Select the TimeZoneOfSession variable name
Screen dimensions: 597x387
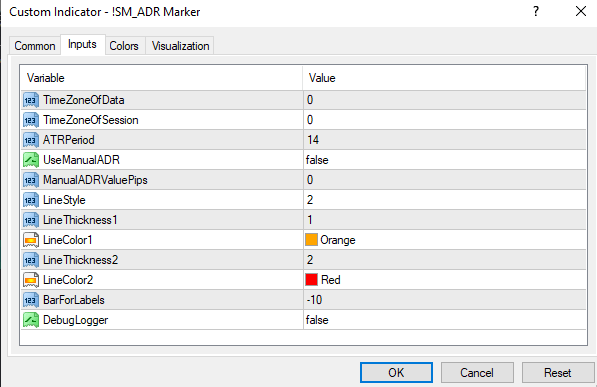pyautogui.click(x=91, y=120)
